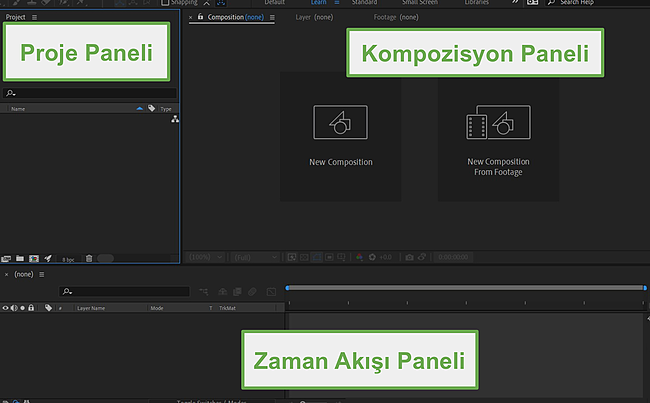
Task: Click the lock column header in timeline
Action: coord(31,308)
